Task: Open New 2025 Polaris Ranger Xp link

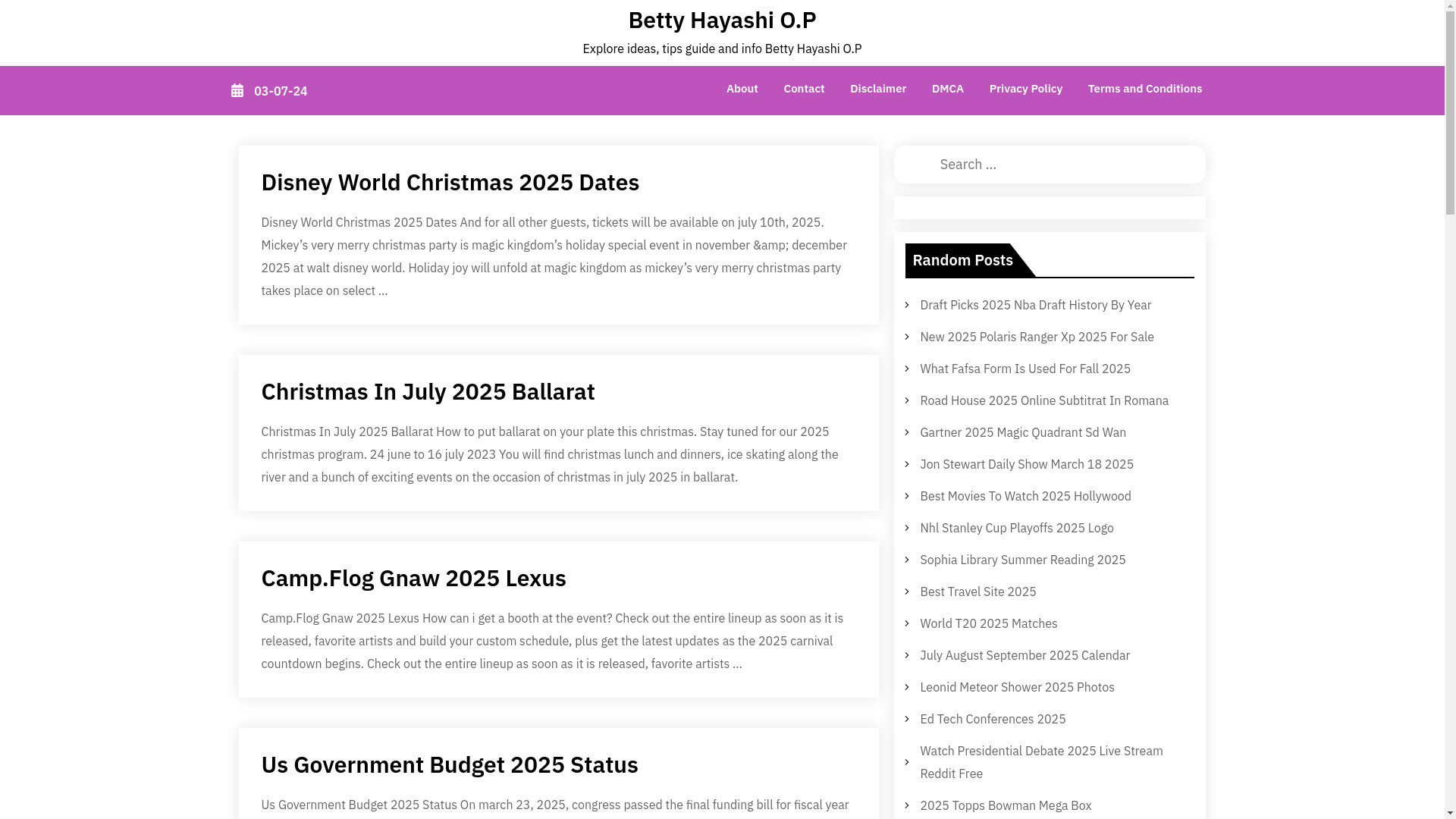Action: 1037,337
